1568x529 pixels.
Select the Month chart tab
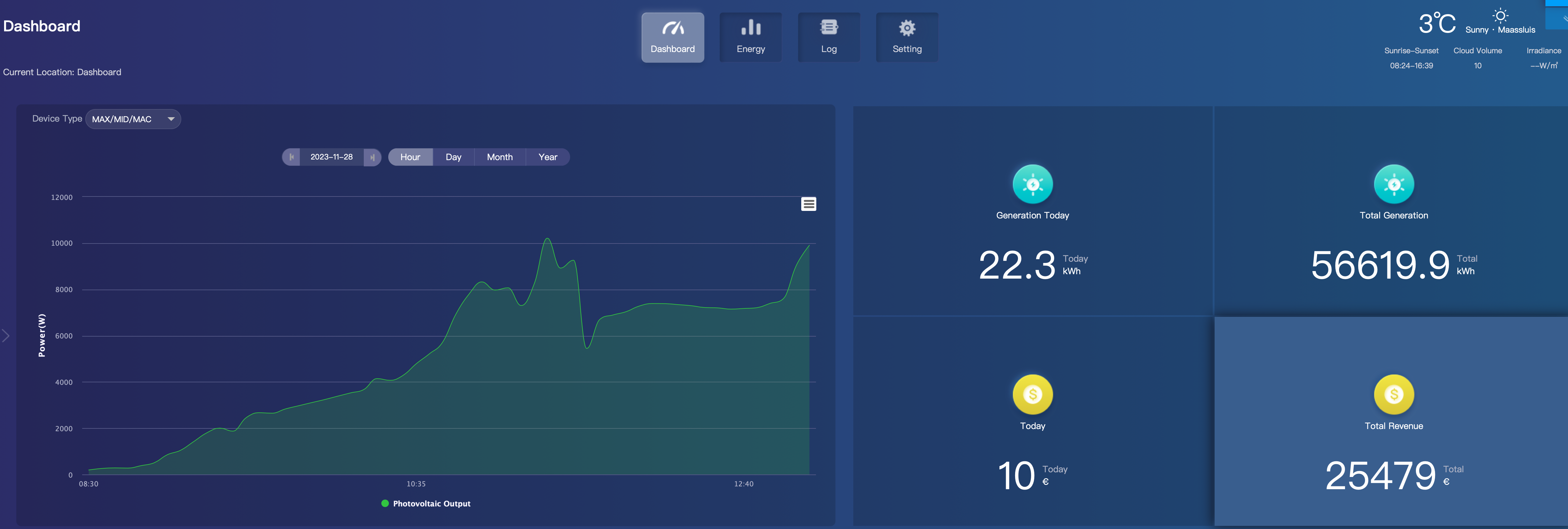pyautogui.click(x=499, y=157)
